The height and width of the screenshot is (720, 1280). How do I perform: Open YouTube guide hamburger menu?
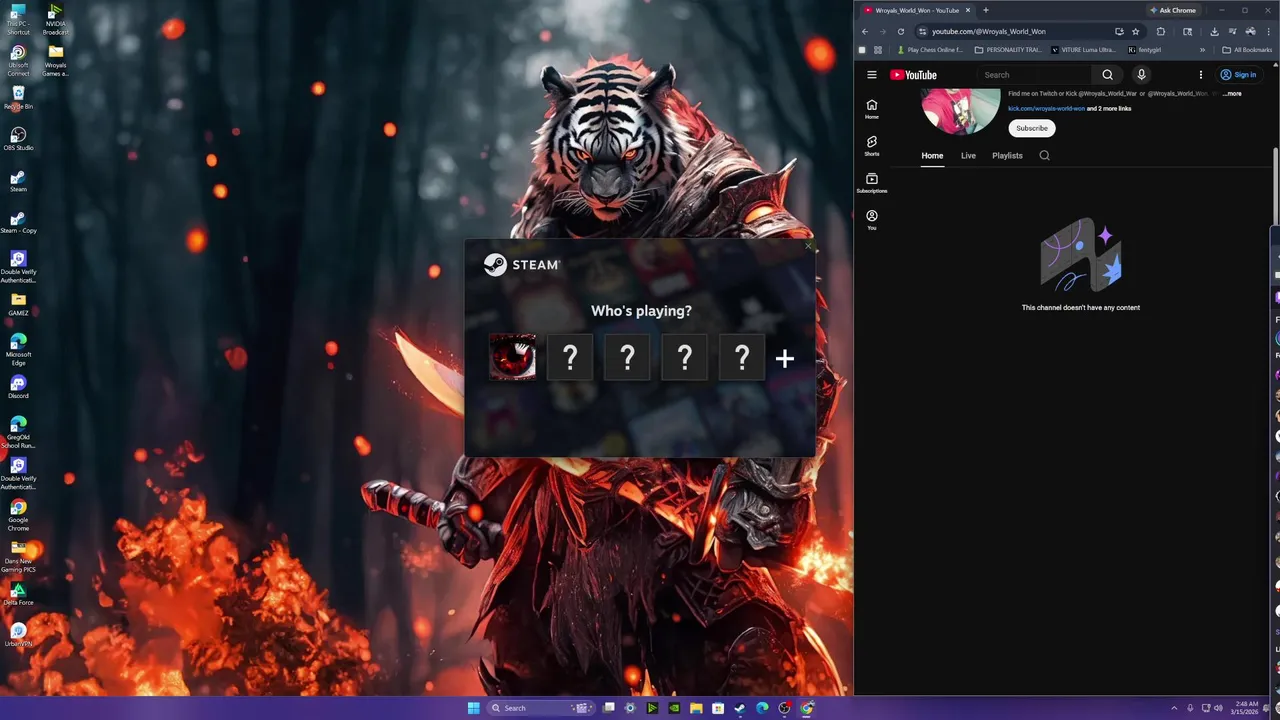click(x=872, y=75)
